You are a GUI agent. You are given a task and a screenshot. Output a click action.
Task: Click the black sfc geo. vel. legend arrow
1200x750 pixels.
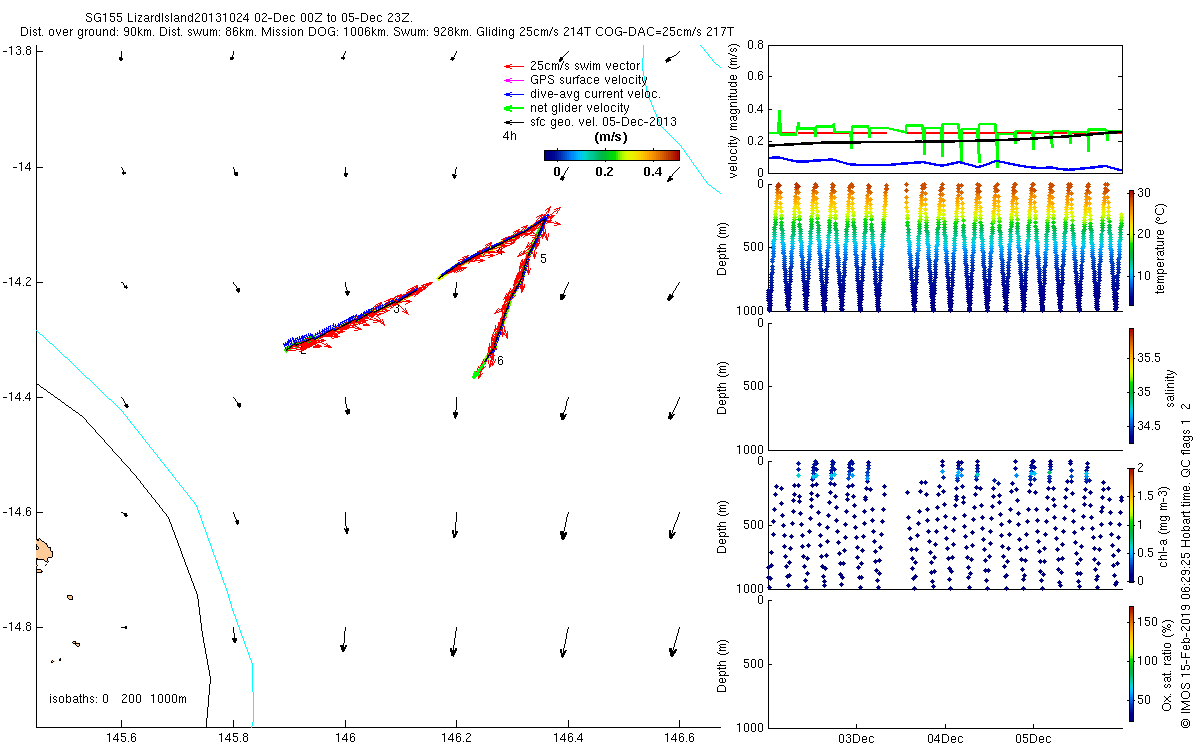tap(512, 123)
